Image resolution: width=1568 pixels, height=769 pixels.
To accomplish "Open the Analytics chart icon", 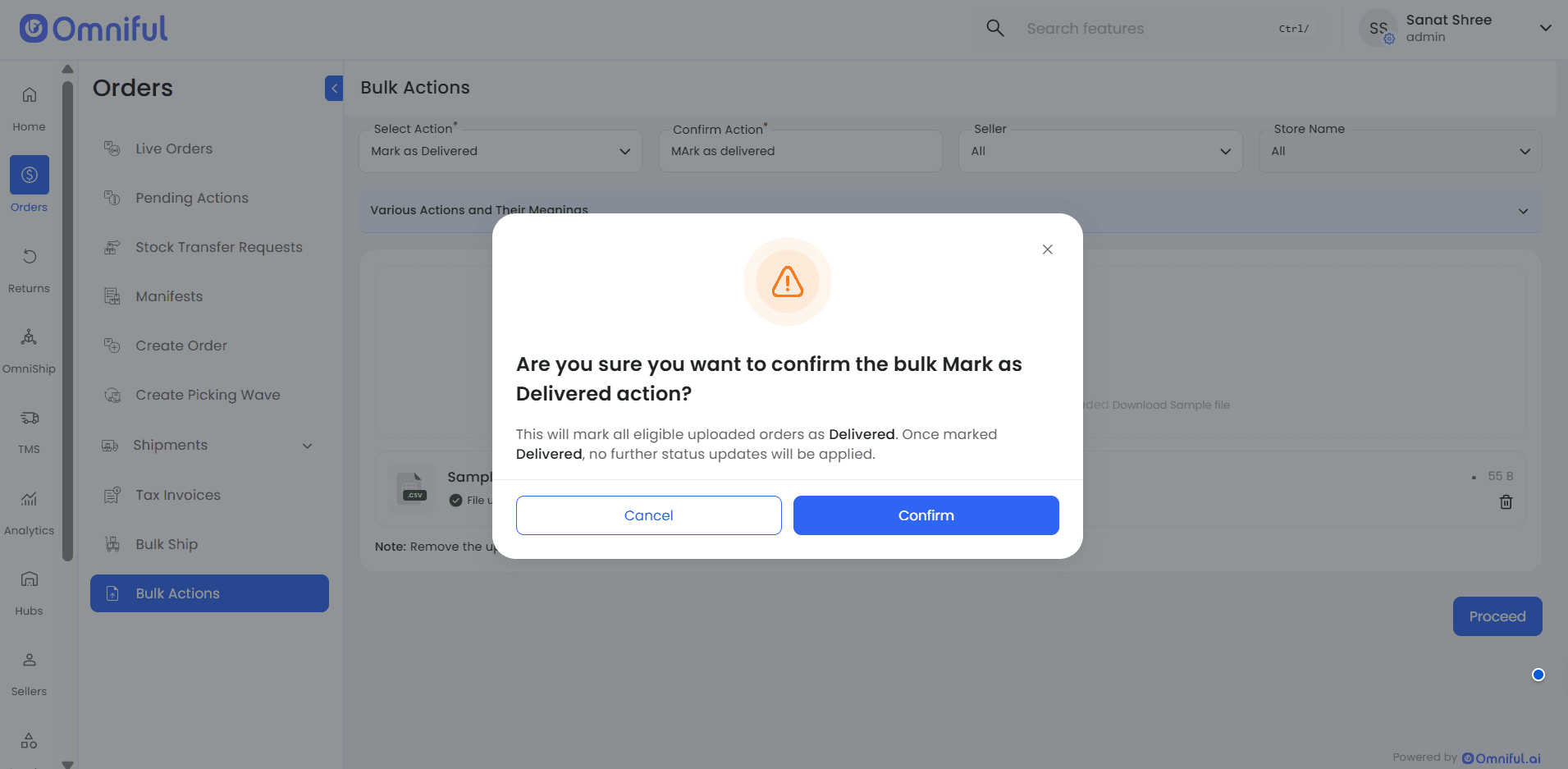I will [30, 499].
